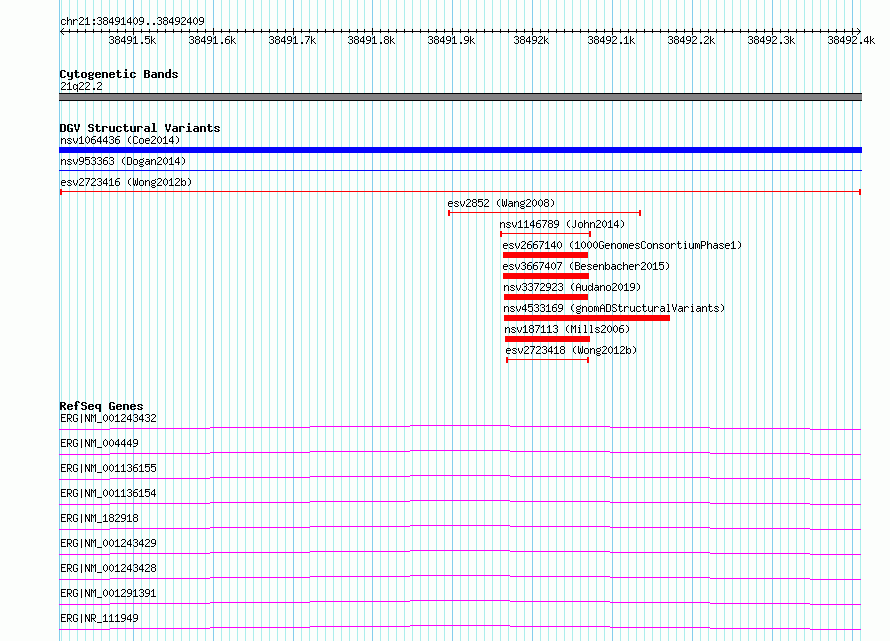Open the nsv187113 (Mills2006) variant label
The image size is (890, 641).
click(x=567, y=329)
